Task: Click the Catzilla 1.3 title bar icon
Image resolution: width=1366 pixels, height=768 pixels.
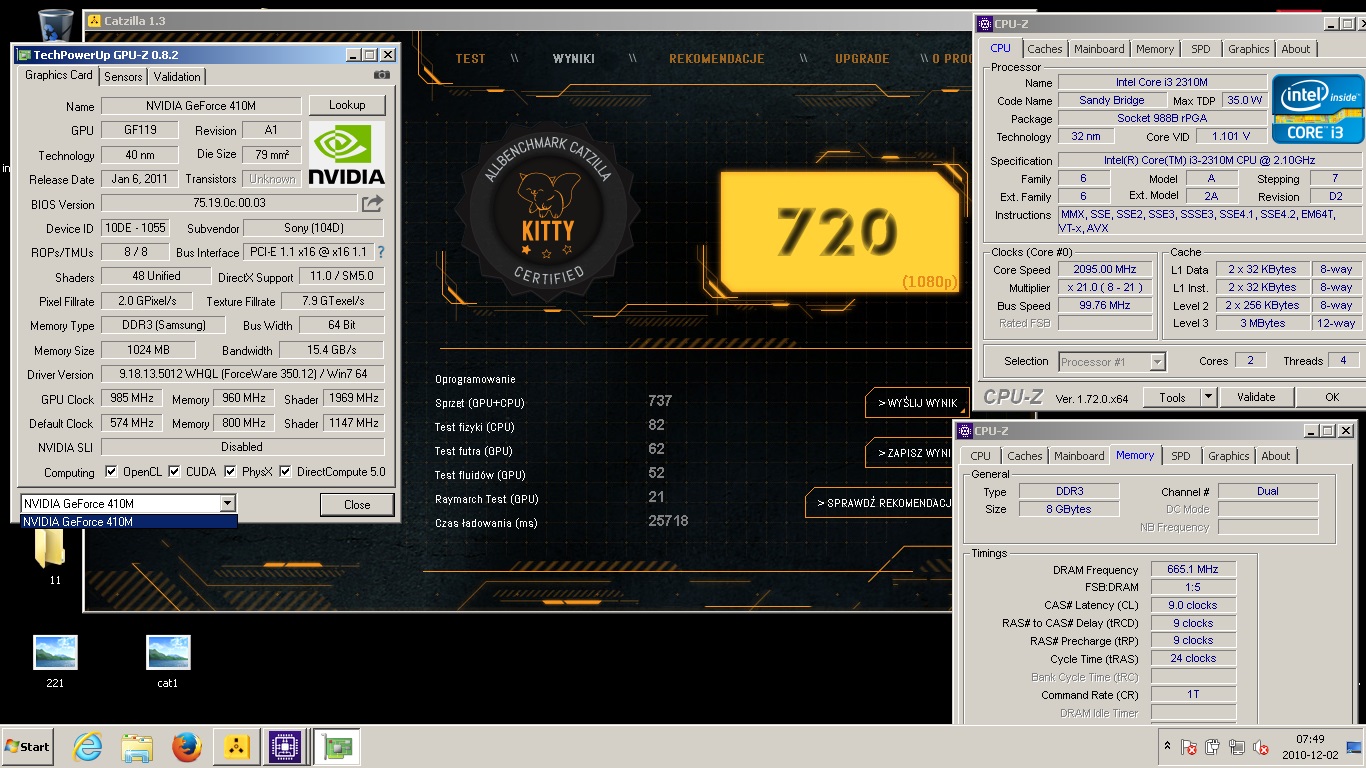Action: 95,20
